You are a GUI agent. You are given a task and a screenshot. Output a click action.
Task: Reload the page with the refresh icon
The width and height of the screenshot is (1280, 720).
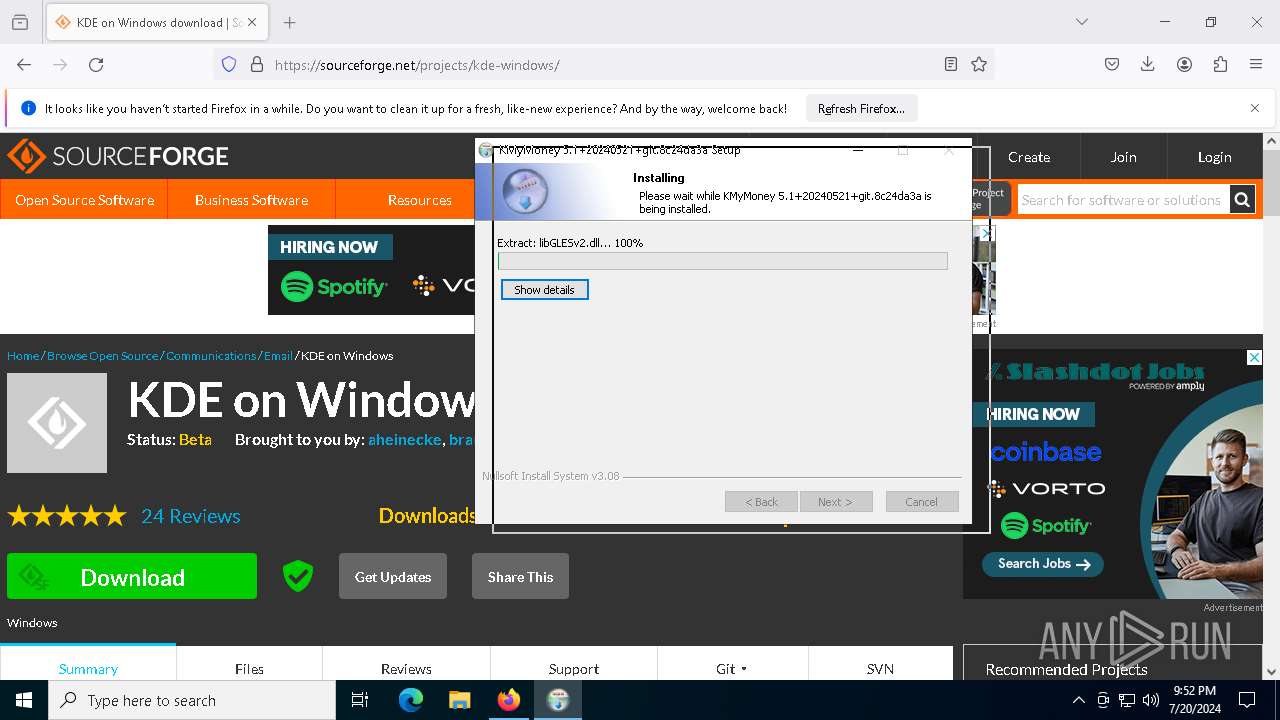tap(96, 64)
